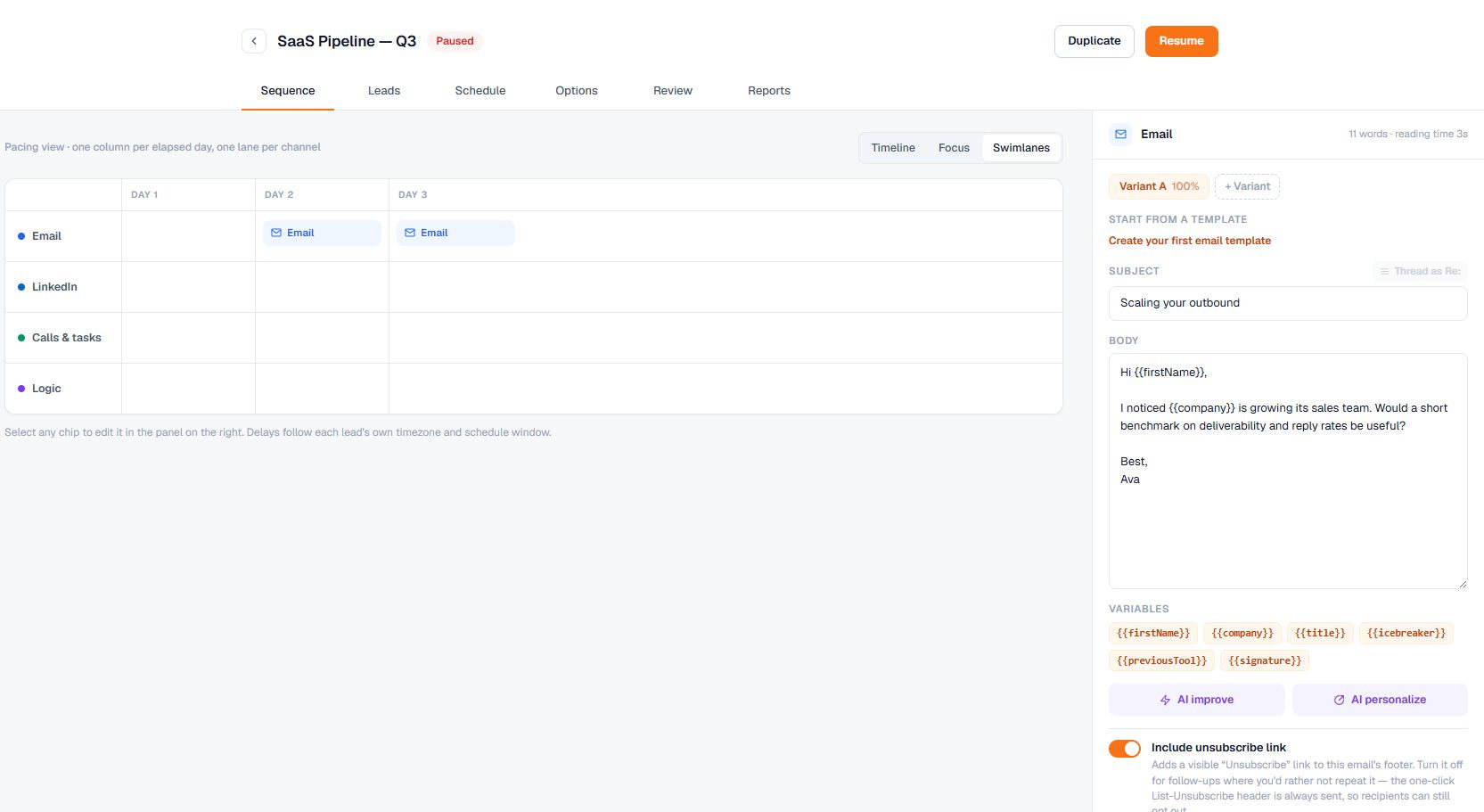Click the AI improve button
This screenshot has height=812, width=1484.
[x=1197, y=700]
